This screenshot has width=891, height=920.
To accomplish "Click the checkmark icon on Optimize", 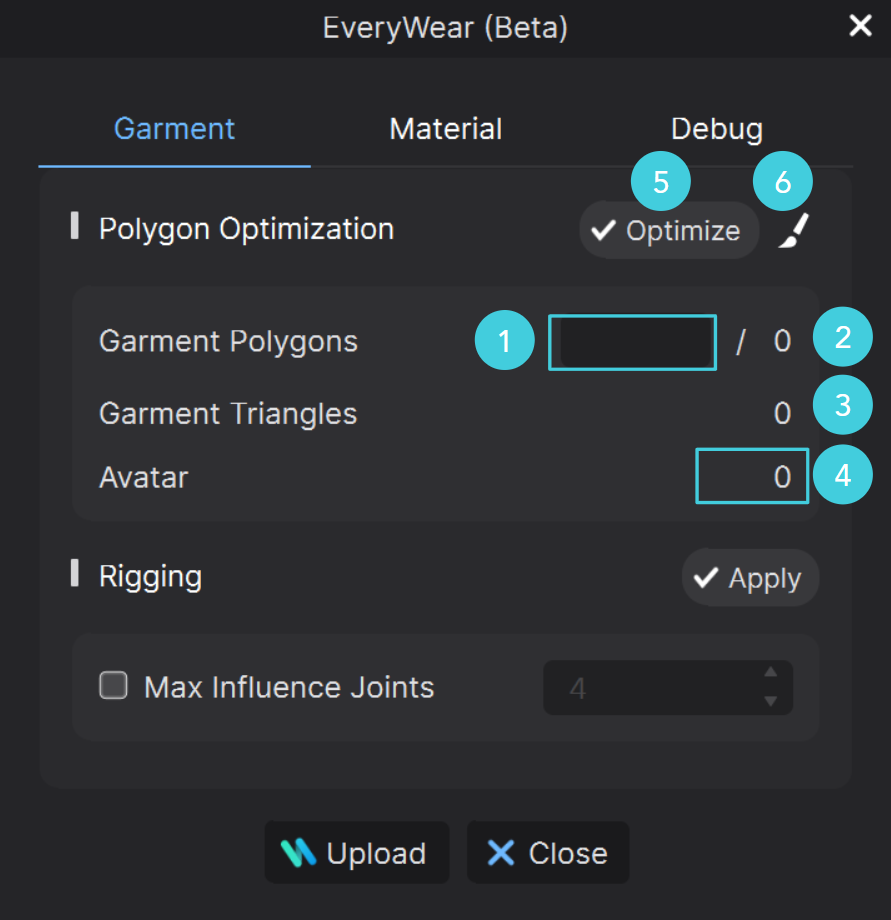I will pos(603,230).
